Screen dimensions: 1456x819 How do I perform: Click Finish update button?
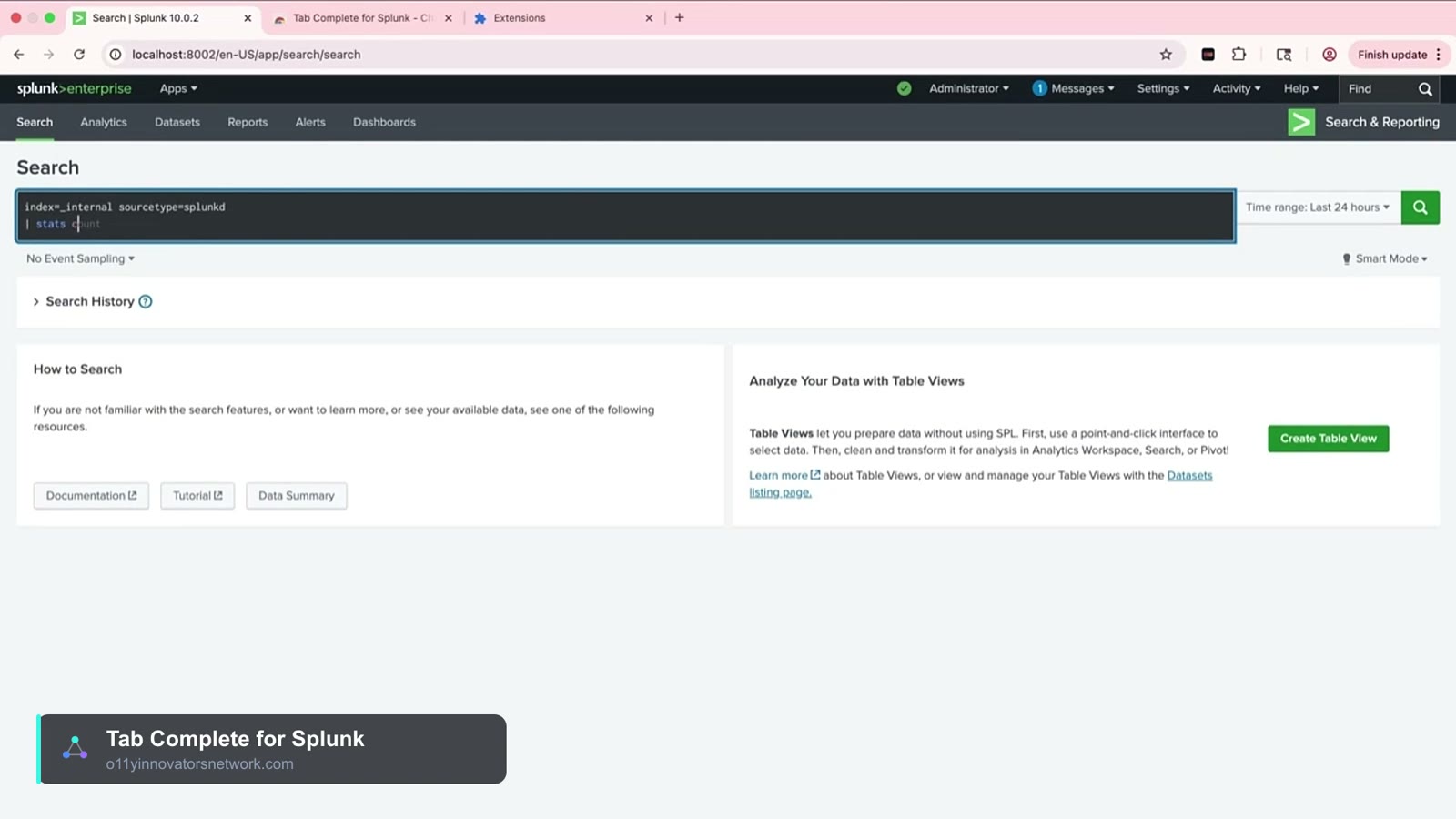pyautogui.click(x=1392, y=55)
